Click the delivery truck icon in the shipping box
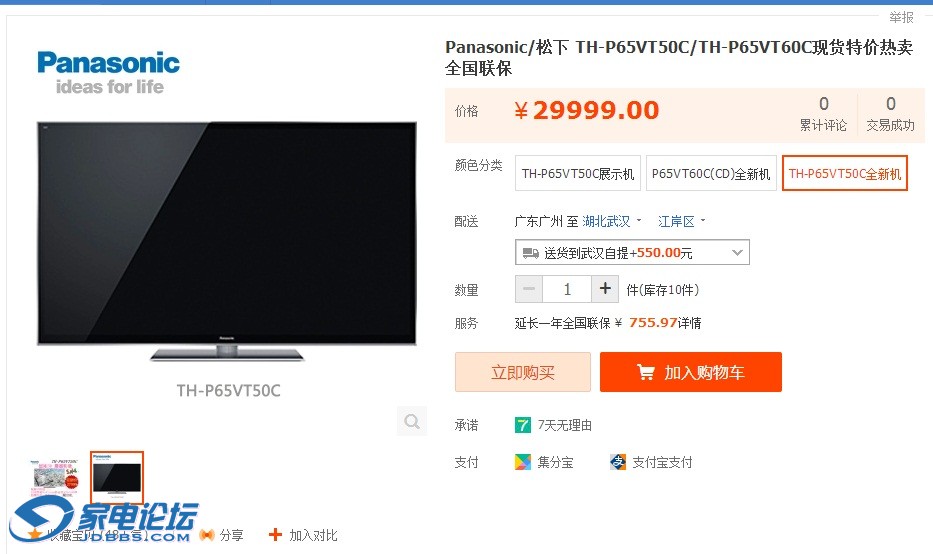Viewport: 933px width, 554px height. (x=530, y=253)
